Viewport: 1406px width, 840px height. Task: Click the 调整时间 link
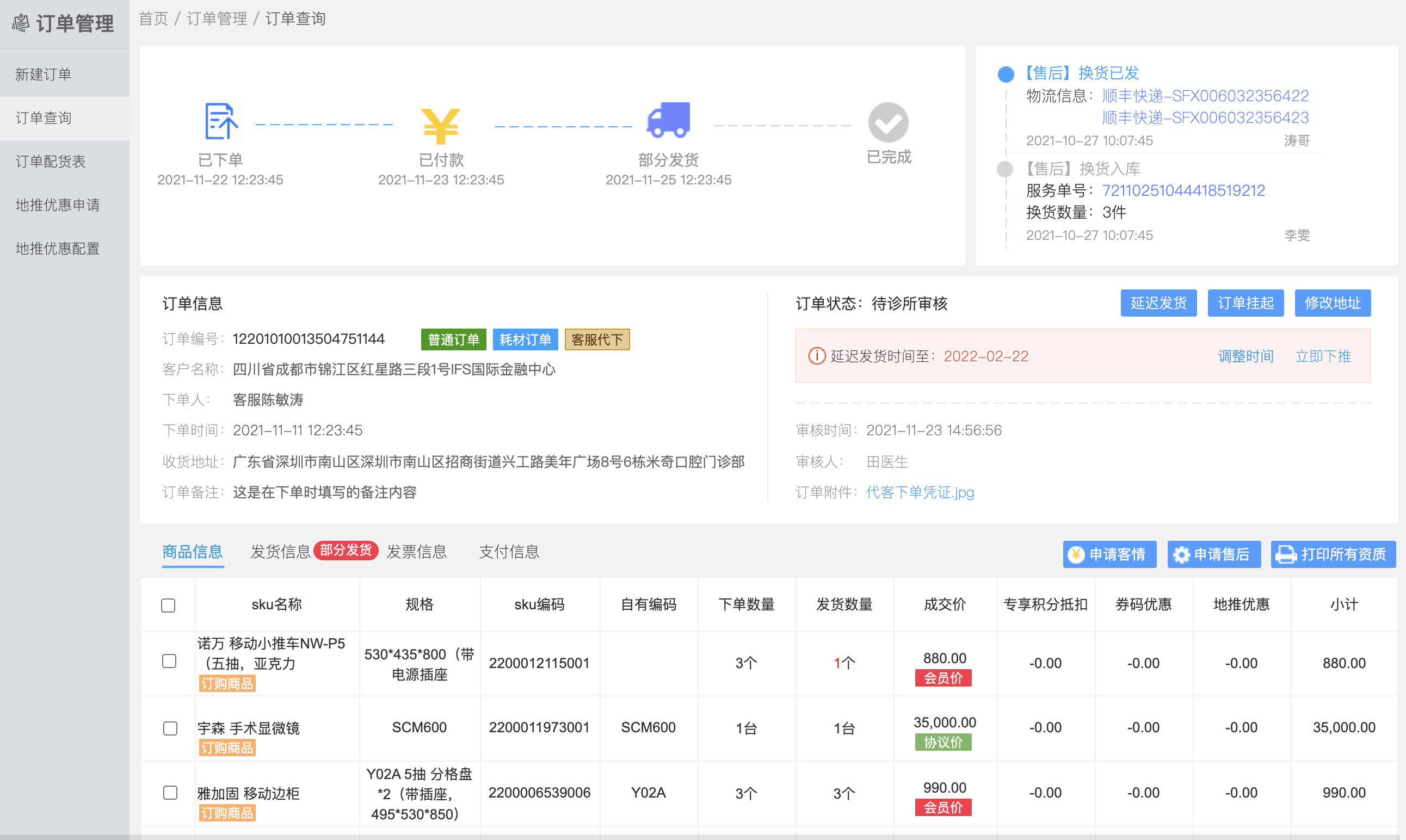pyautogui.click(x=1246, y=356)
